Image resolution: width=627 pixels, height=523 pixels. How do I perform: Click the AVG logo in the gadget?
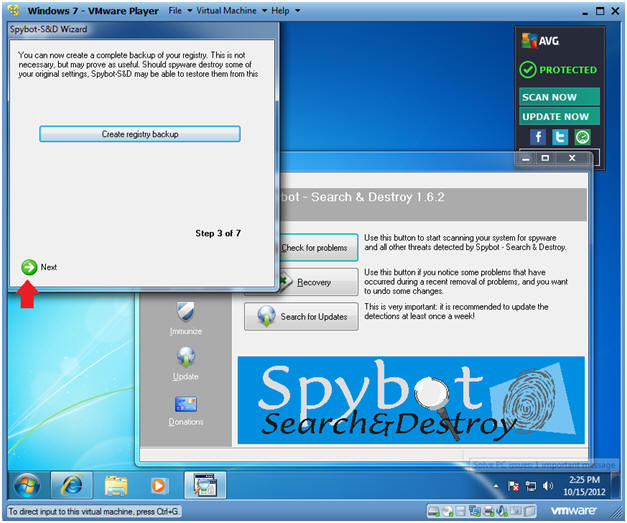(540, 41)
